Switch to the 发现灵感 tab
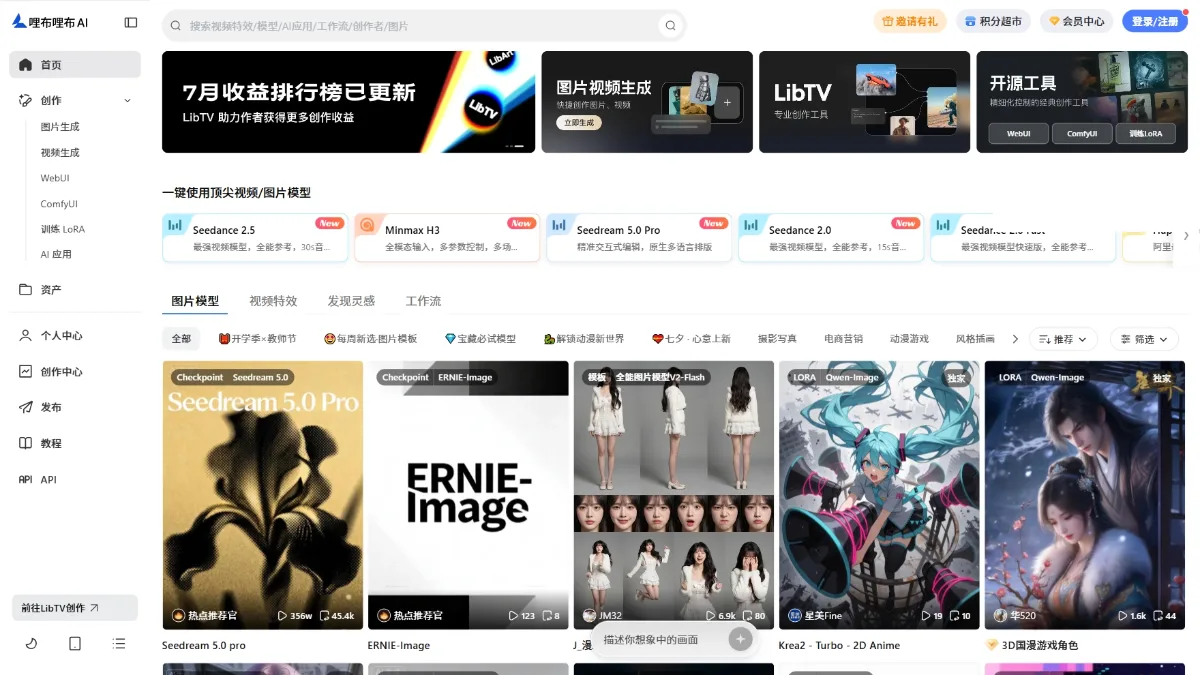This screenshot has height=675, width=1200. pos(351,301)
